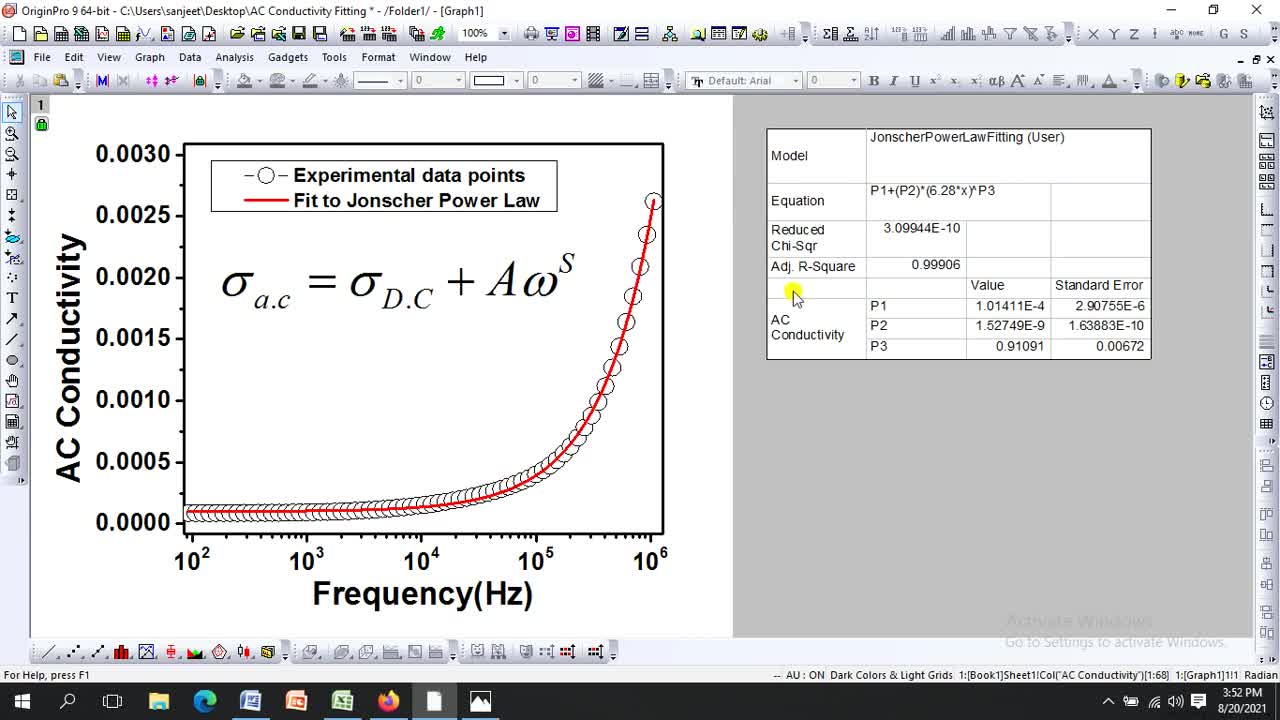Toggle Bold formatting

coord(873,81)
